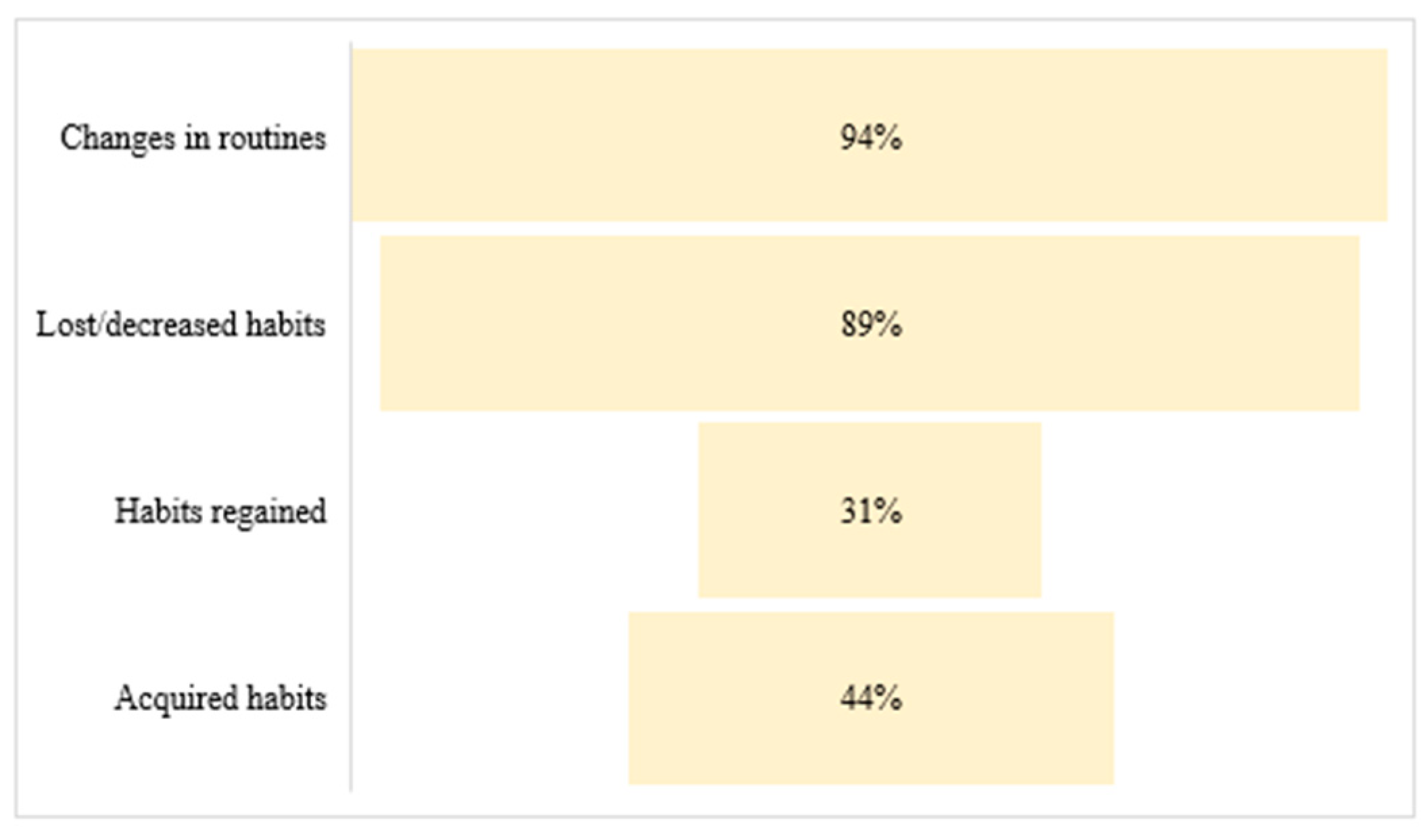Click gap between axis and 89% bar
The image size is (1428, 840).
tap(366, 323)
